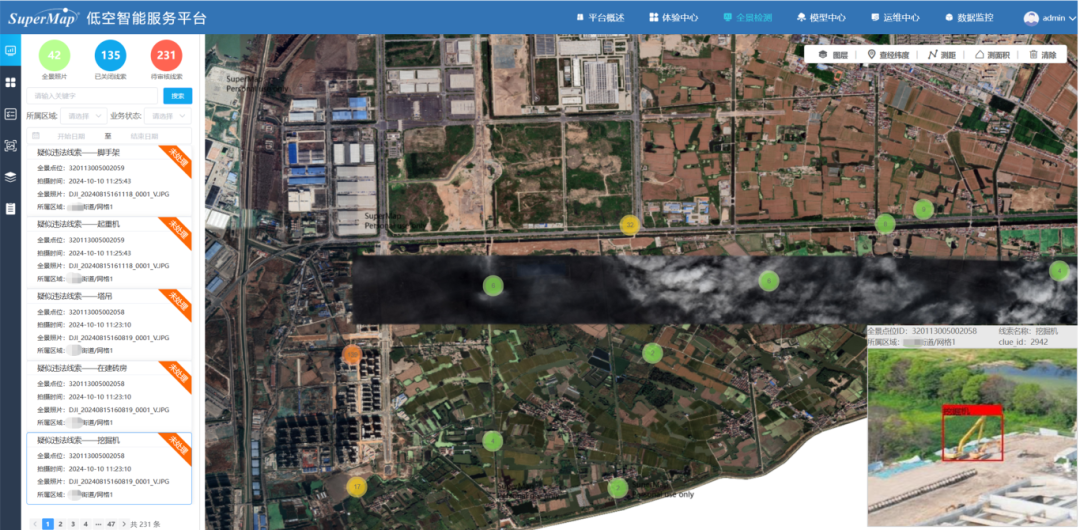
Task: Open the stacked layers icon in the sidebar
Action: click(x=10, y=177)
